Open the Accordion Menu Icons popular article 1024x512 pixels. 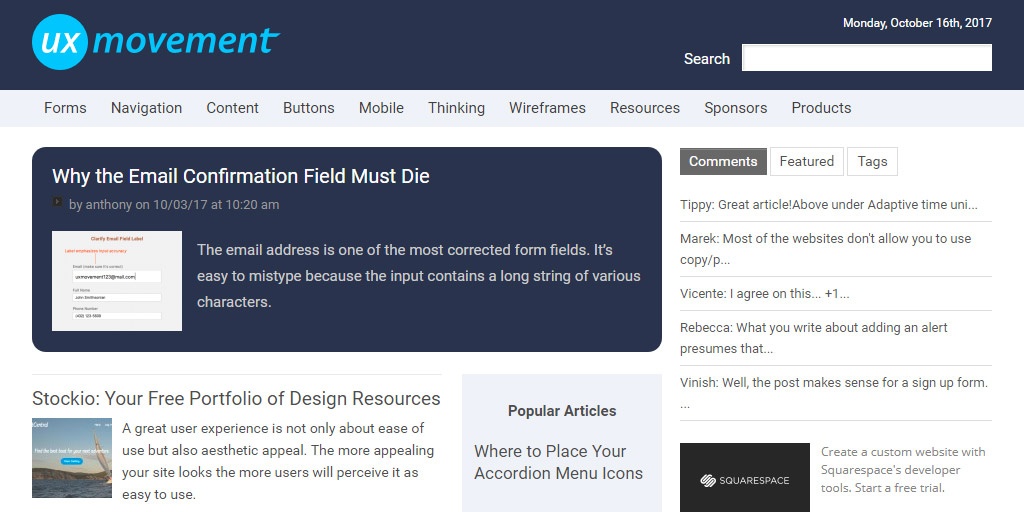(x=558, y=462)
